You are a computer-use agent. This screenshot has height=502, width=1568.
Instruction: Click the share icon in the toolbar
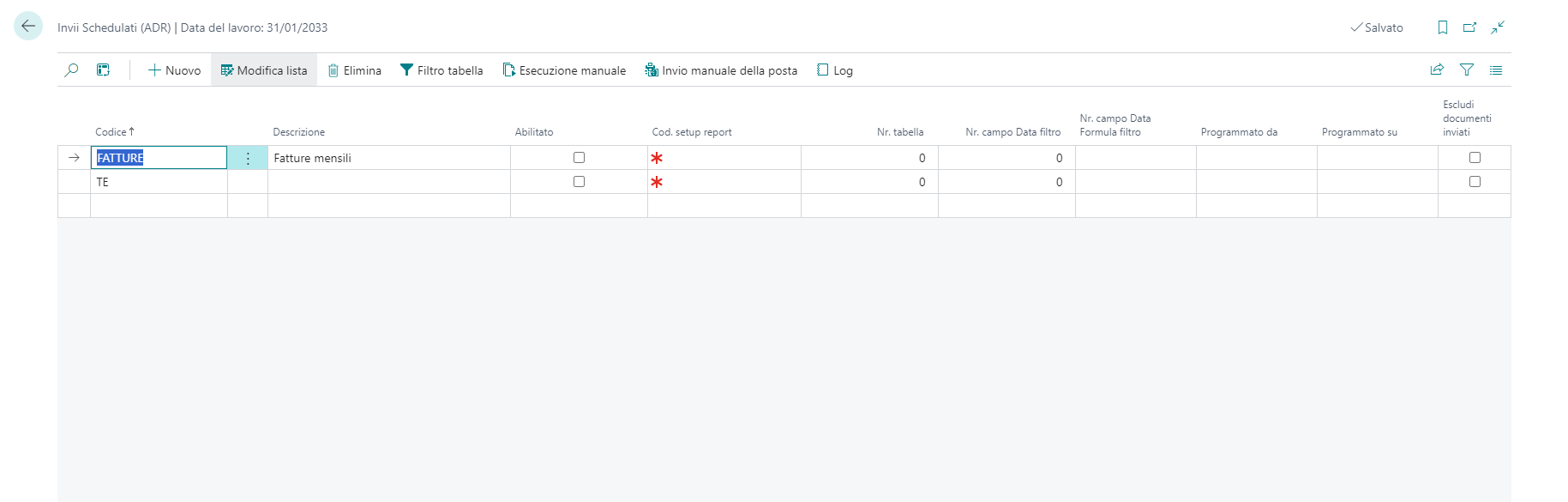1437,70
